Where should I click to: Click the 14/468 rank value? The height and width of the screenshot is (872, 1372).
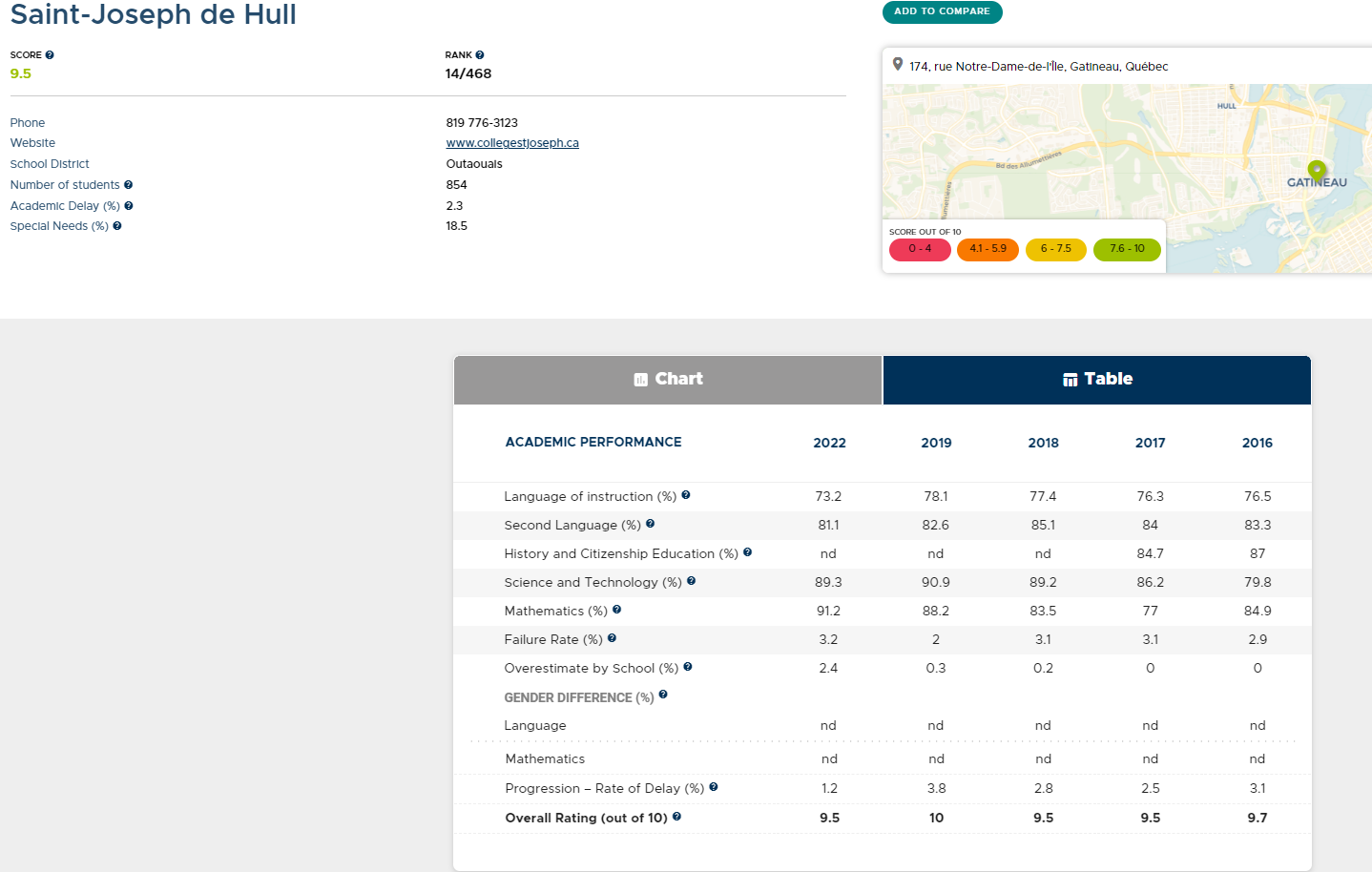point(468,73)
